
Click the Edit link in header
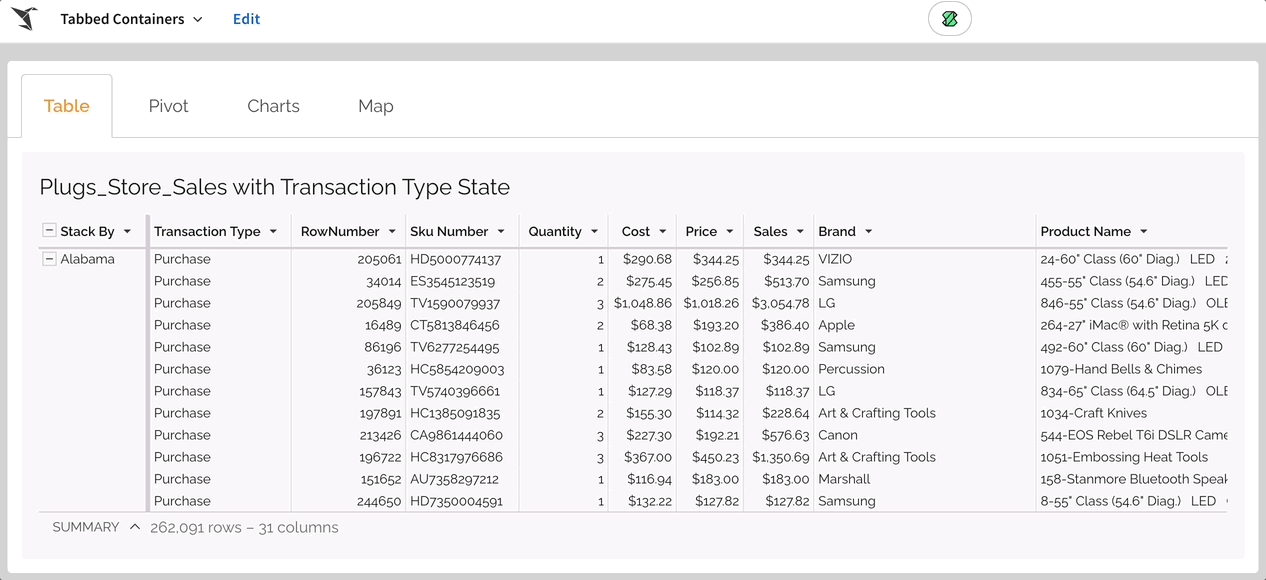[x=246, y=19]
